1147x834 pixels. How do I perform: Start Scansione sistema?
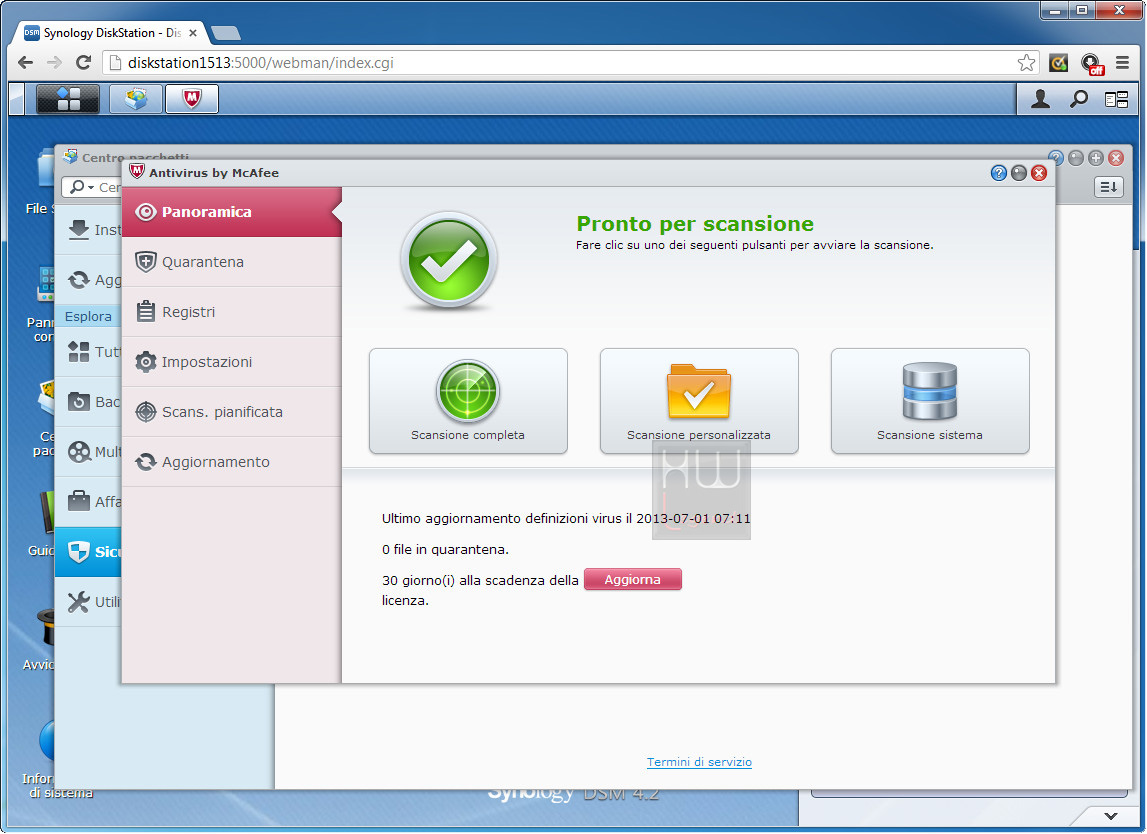pos(930,401)
